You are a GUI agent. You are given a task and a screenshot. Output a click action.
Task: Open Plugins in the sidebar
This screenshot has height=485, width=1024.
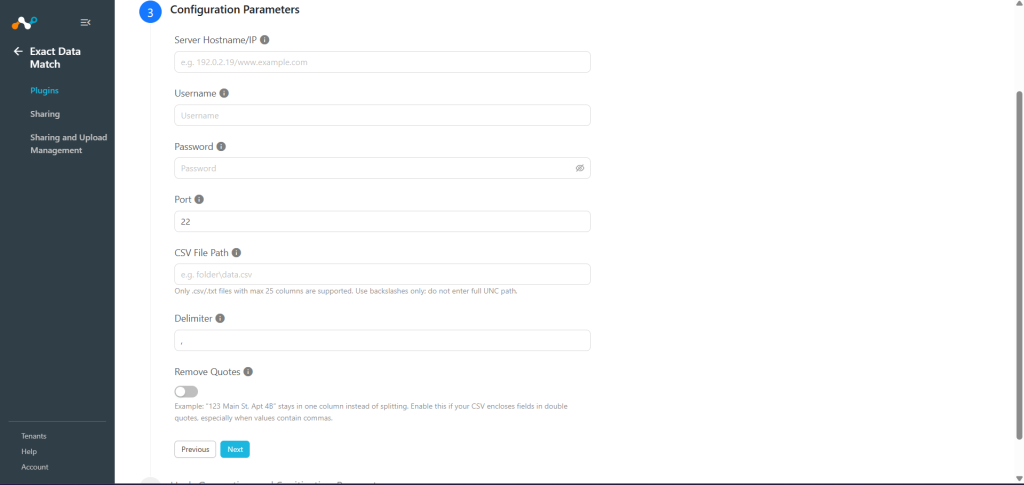click(44, 91)
